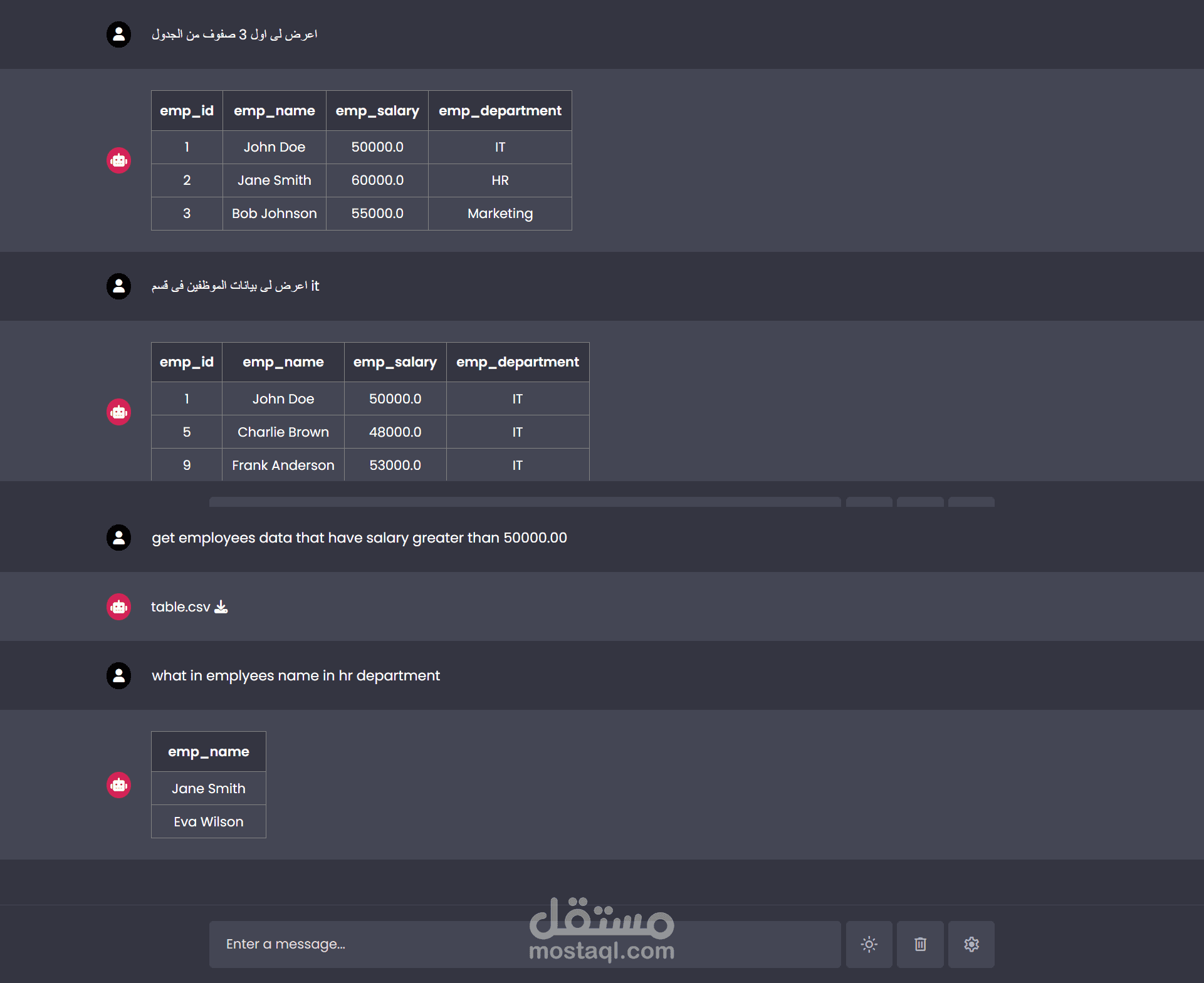
Task: Click the trash icon to clear chat
Action: click(920, 944)
